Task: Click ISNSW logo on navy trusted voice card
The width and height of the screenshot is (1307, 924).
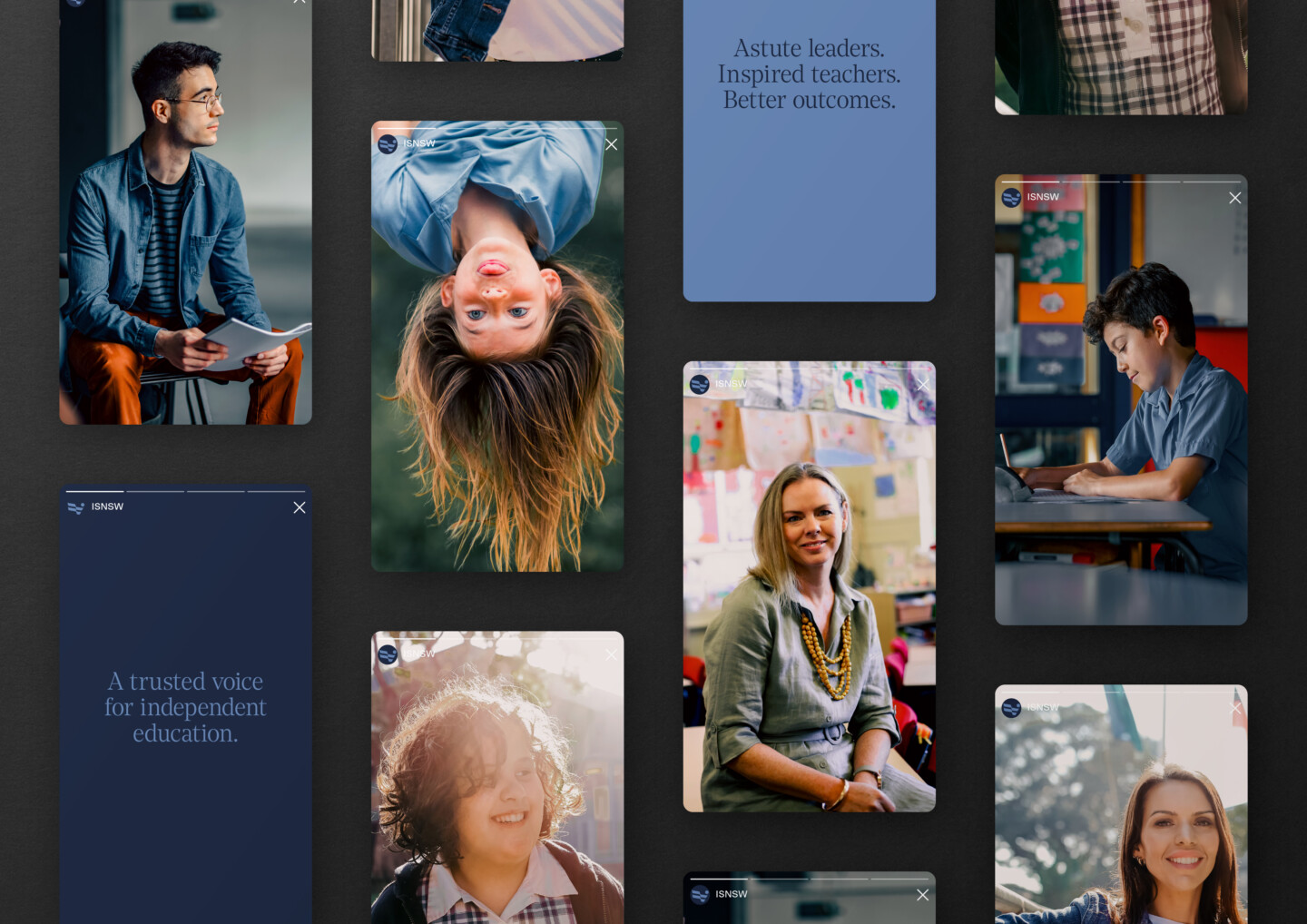Action: pos(75,507)
